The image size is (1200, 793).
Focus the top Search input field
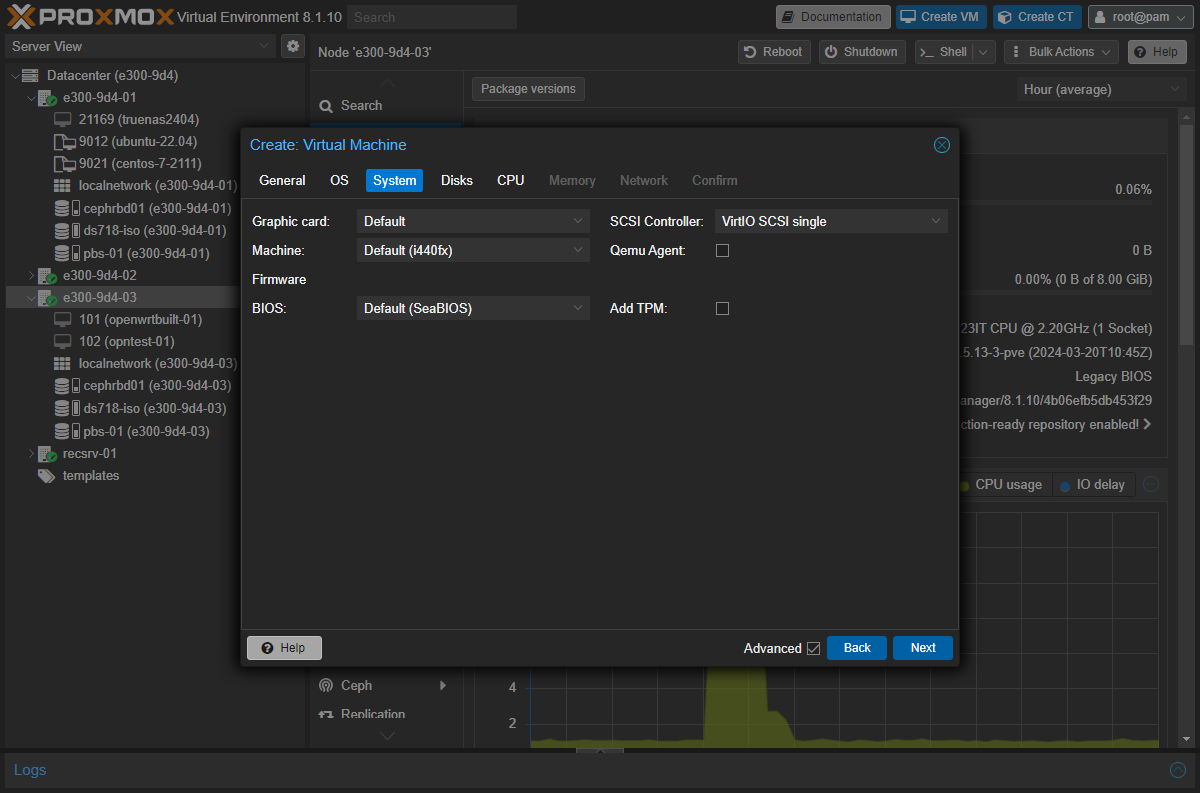[433, 17]
